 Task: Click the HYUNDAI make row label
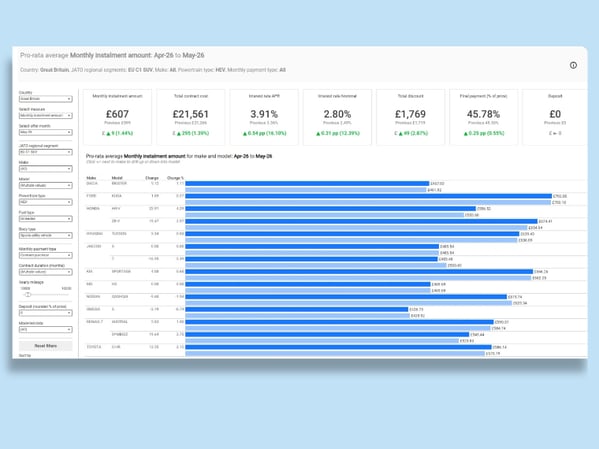click(94, 233)
